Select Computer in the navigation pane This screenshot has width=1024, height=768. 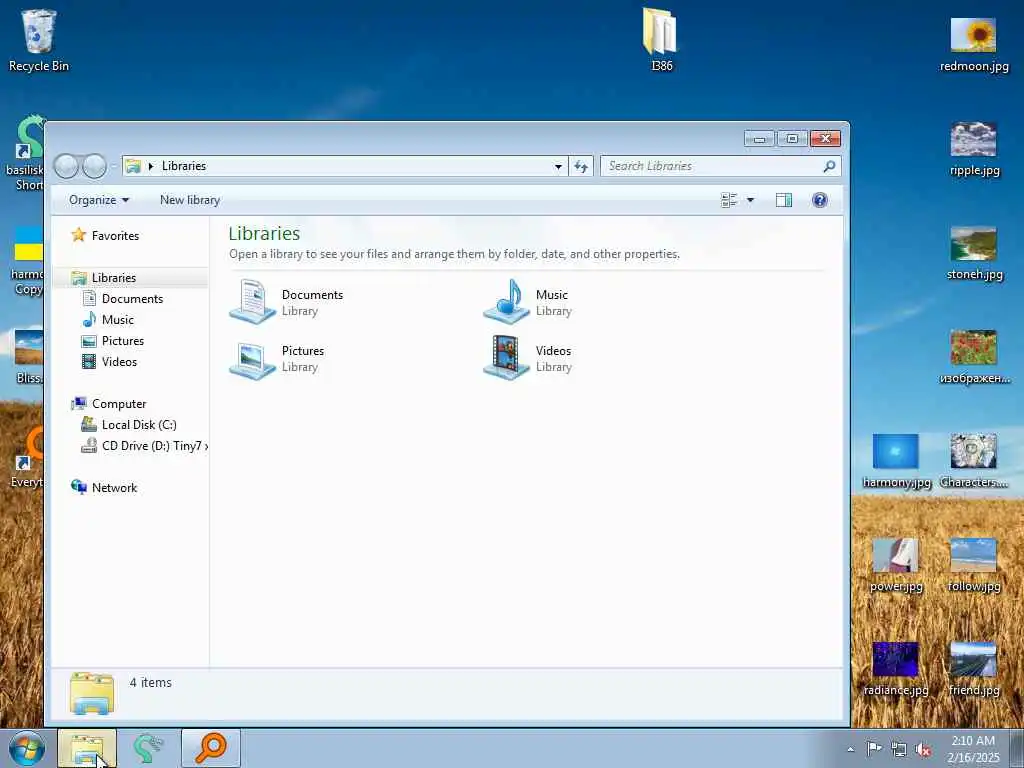coord(108,404)
